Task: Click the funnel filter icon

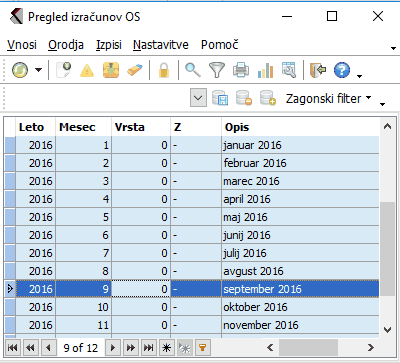Action: pyautogui.click(x=217, y=70)
